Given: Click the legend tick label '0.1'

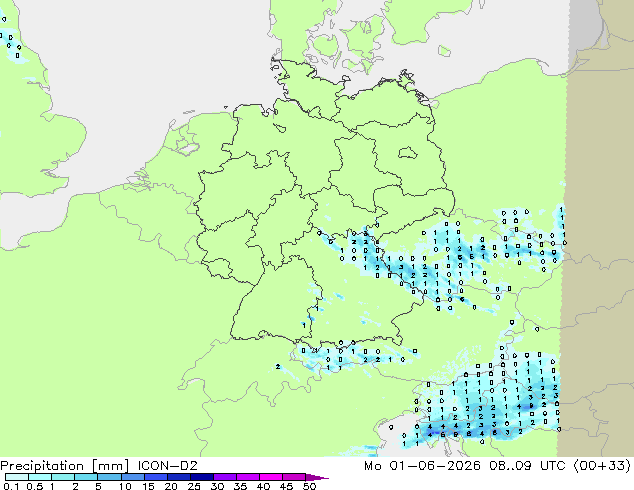Looking at the screenshot, I should coord(12,486).
